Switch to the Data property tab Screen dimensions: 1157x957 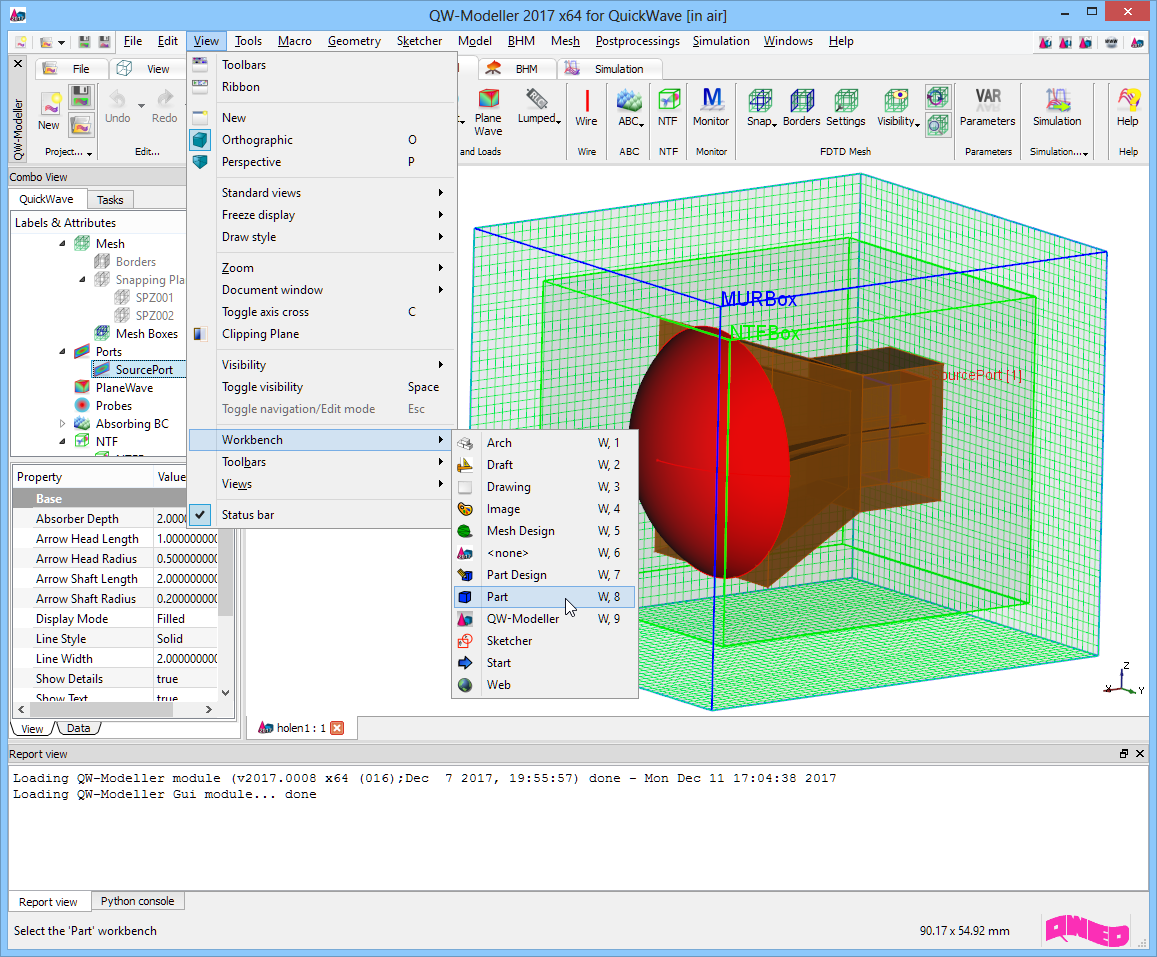(78, 728)
